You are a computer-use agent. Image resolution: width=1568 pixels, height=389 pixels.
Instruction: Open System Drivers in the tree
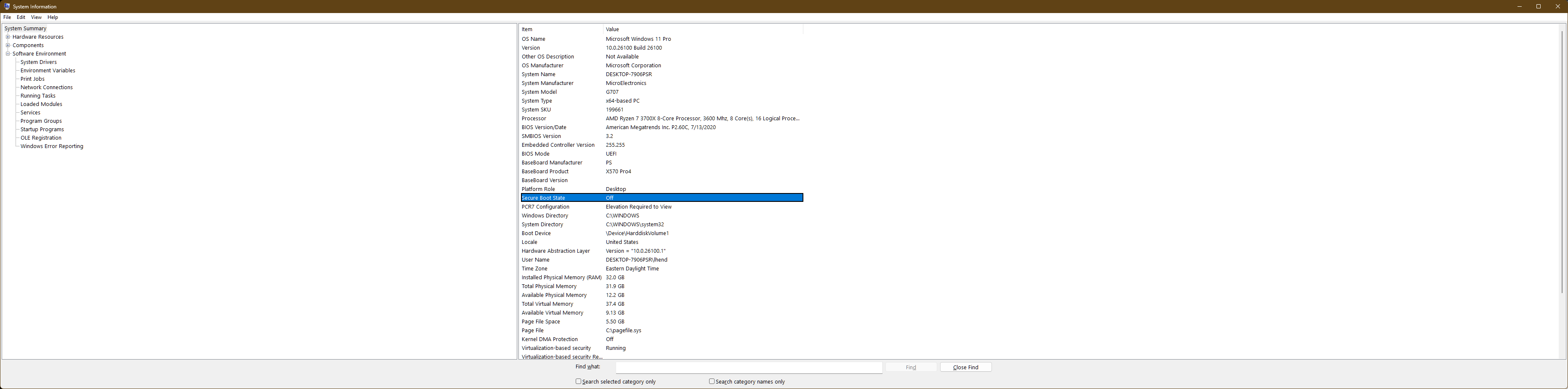point(38,63)
